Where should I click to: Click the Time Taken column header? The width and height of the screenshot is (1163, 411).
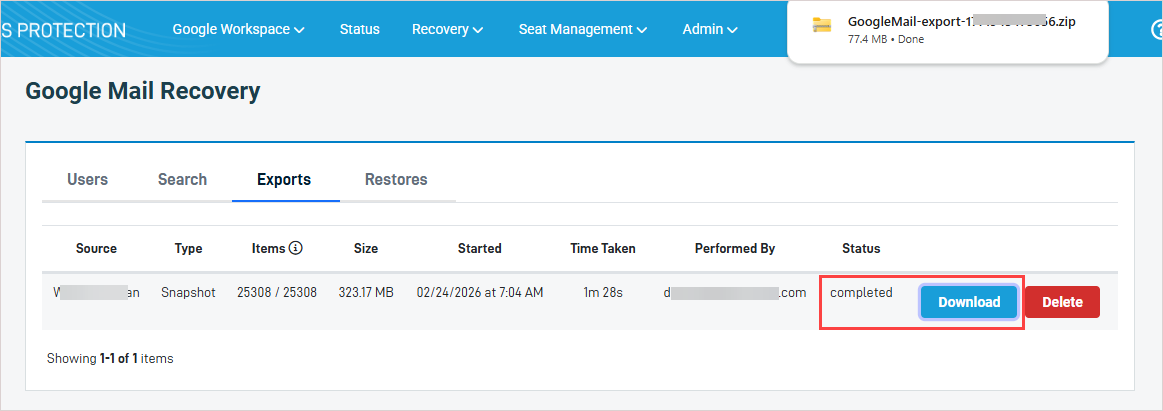[x=602, y=248]
